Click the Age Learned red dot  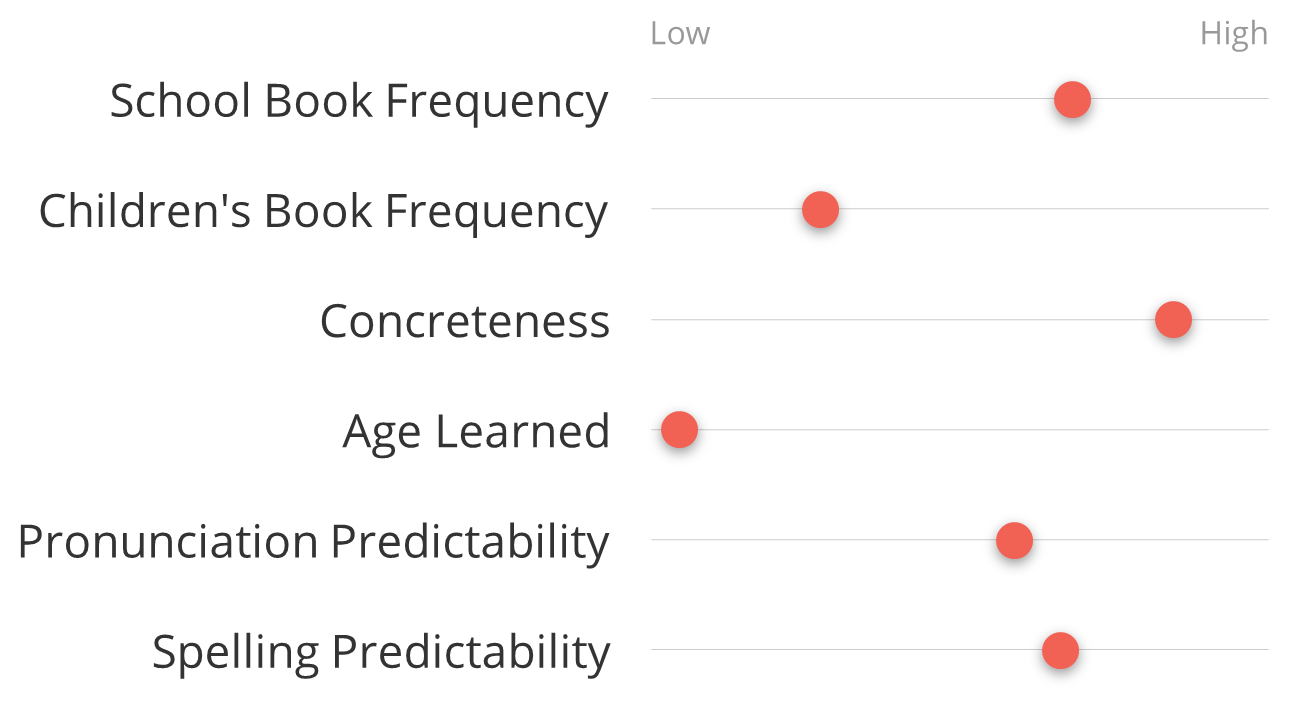679,430
